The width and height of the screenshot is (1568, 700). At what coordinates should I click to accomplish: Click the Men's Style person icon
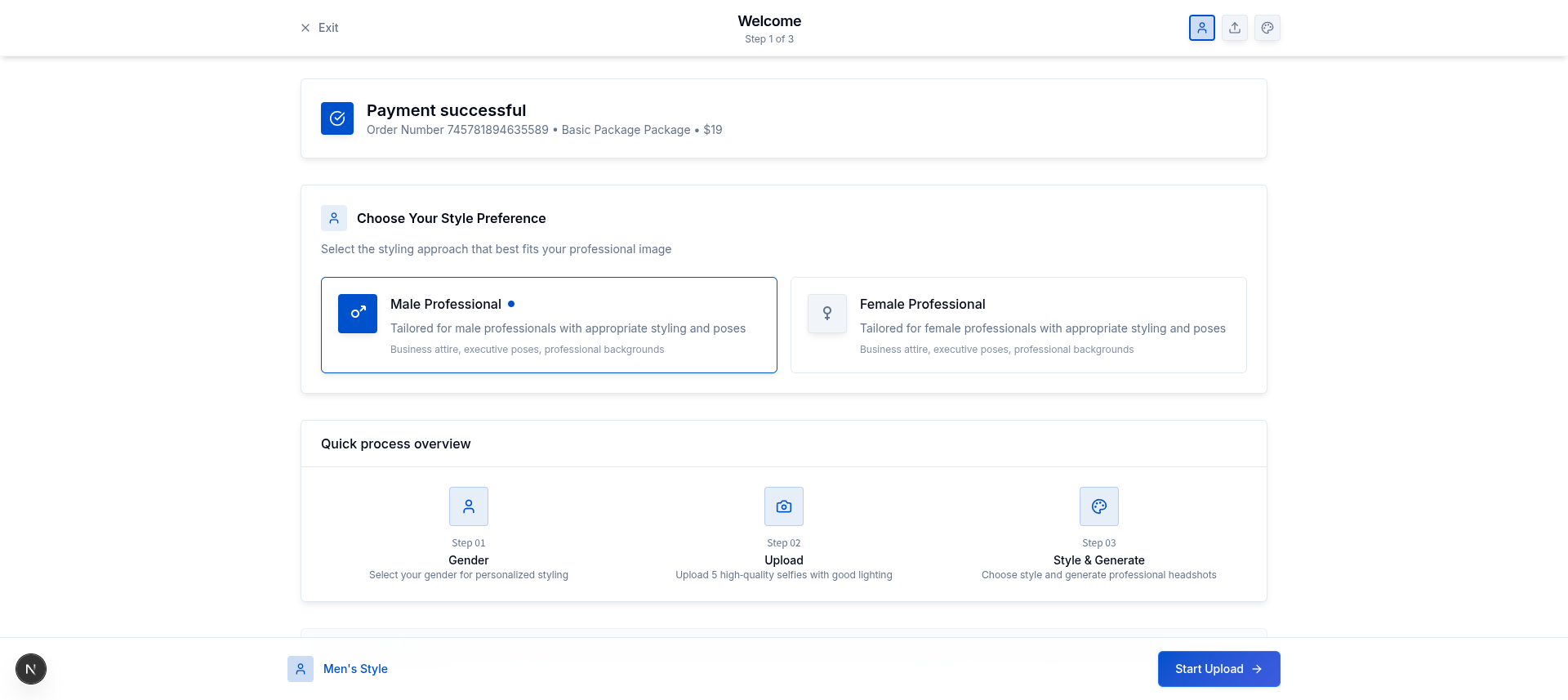tap(301, 669)
